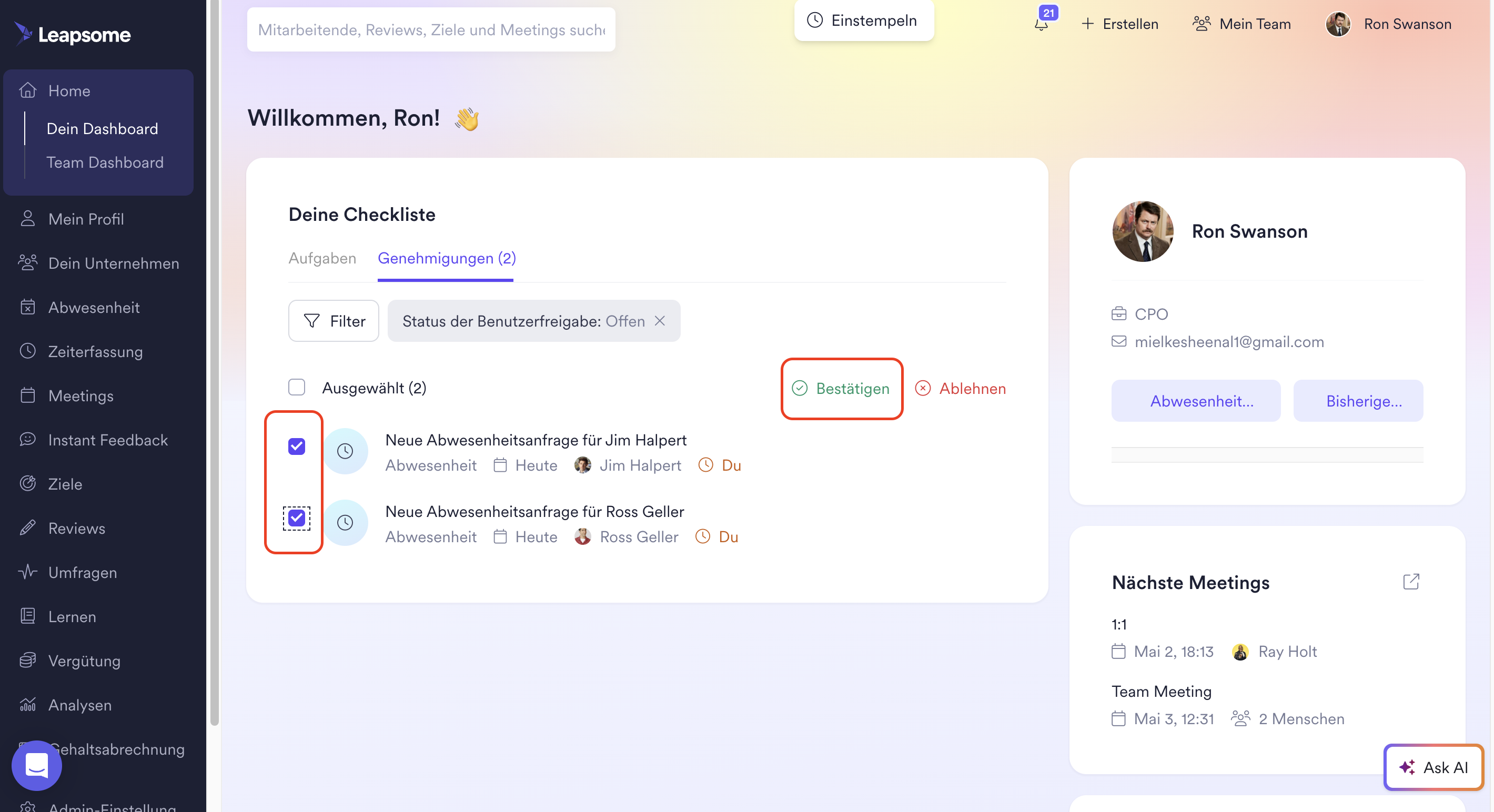The width and height of the screenshot is (1494, 812).
Task: Click the Leapsome logo
Action: click(x=73, y=34)
